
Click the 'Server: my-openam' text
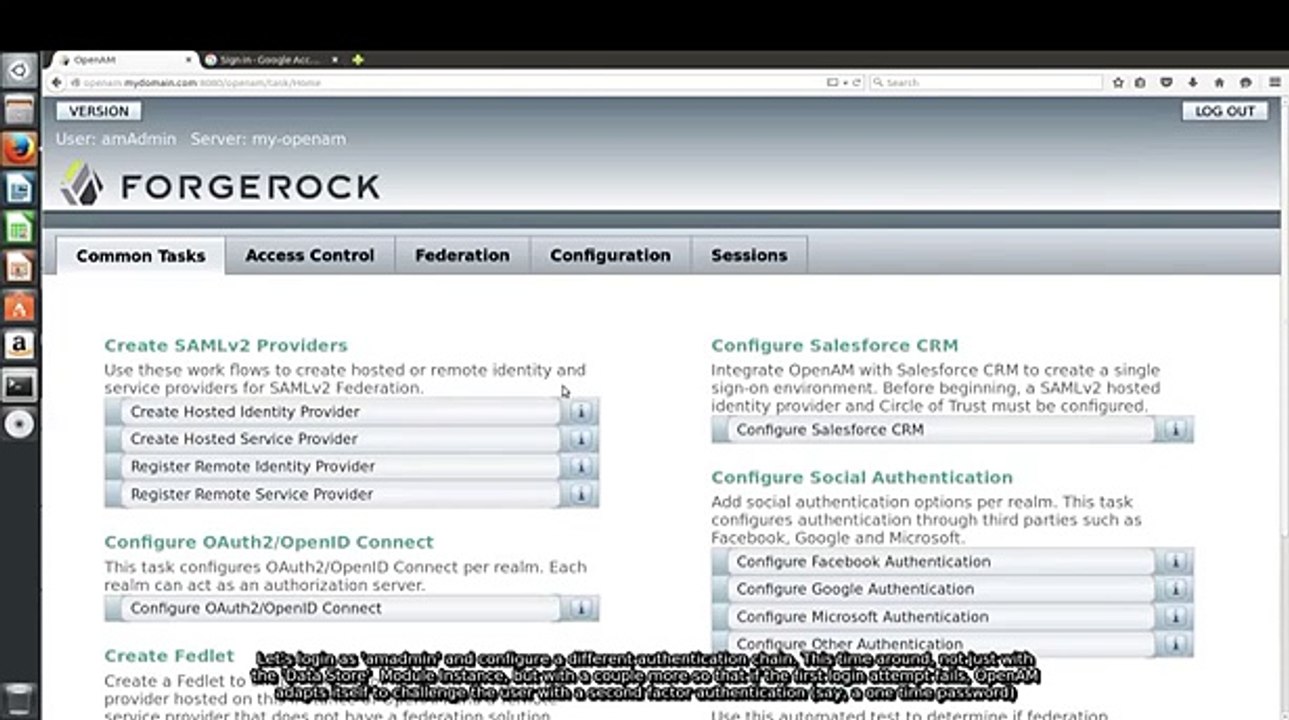[x=268, y=139]
